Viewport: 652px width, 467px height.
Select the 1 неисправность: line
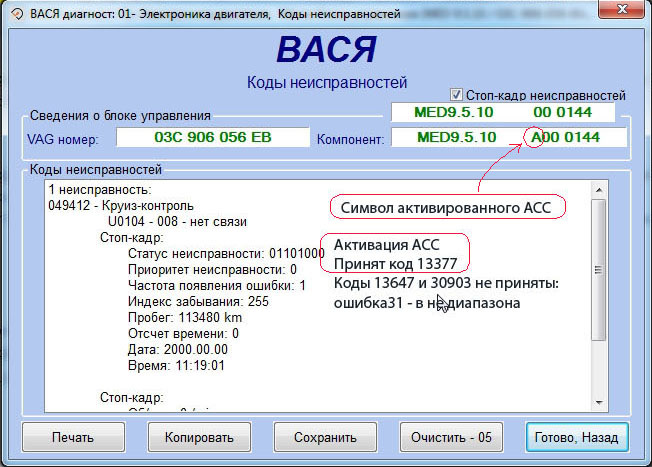click(100, 190)
